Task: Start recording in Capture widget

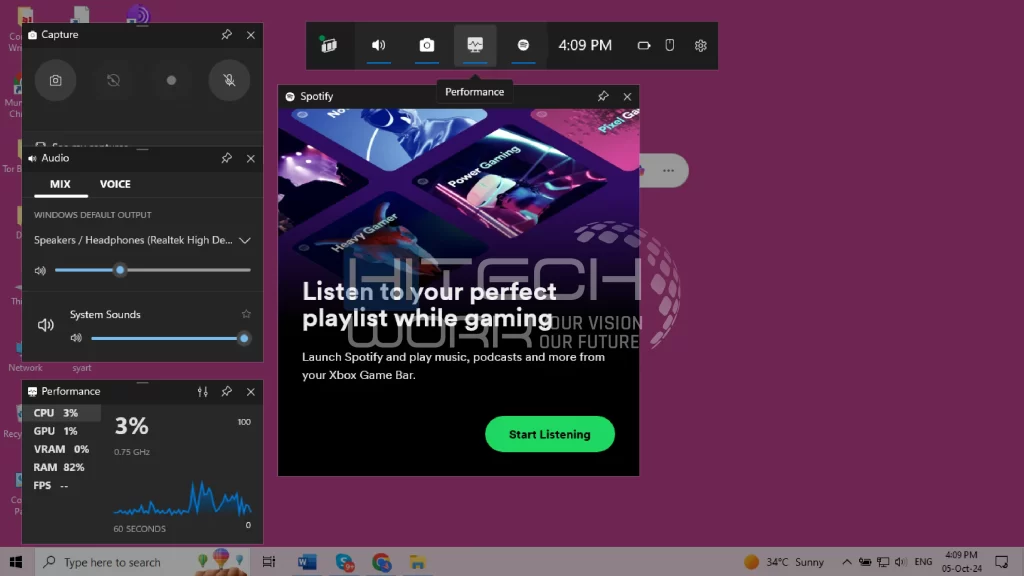Action: (171, 80)
